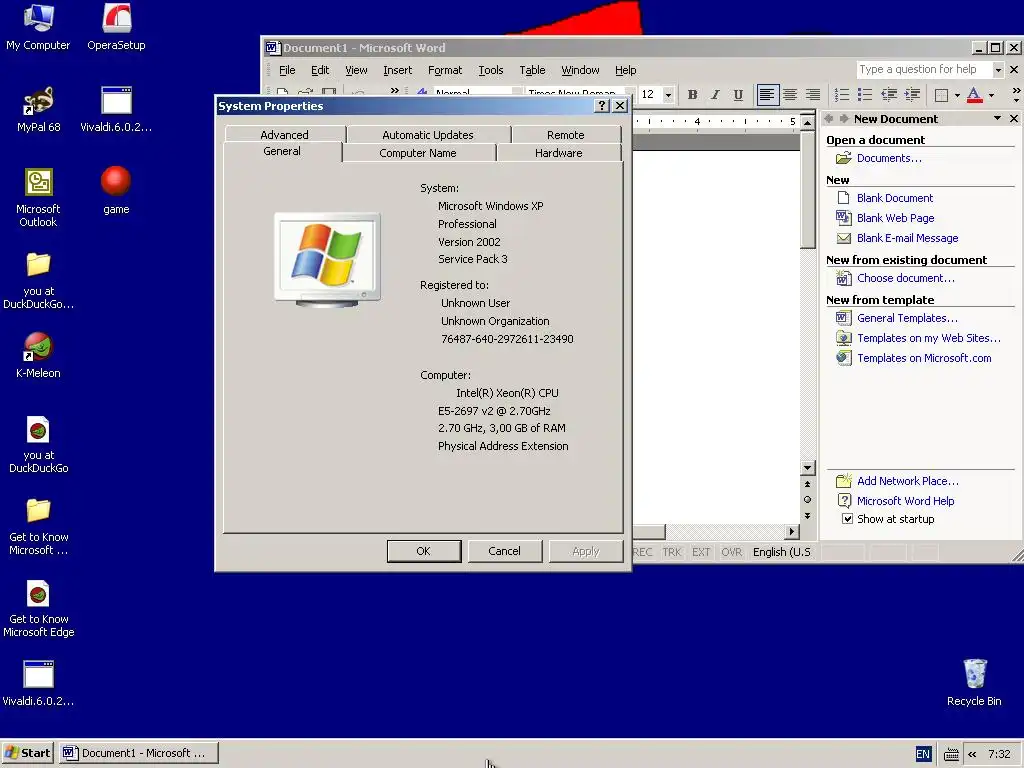Switch to the Hardware tab
1024x768 pixels.
[558, 152]
